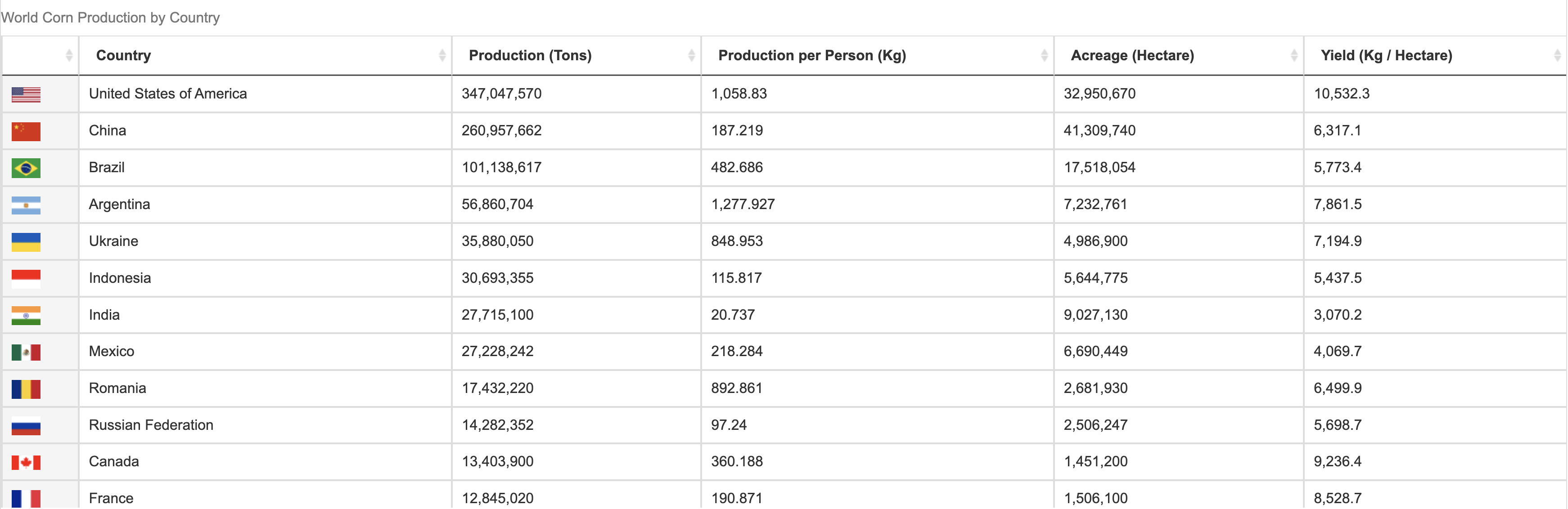Click the Russian Federation country name
1568x509 pixels.
[152, 424]
